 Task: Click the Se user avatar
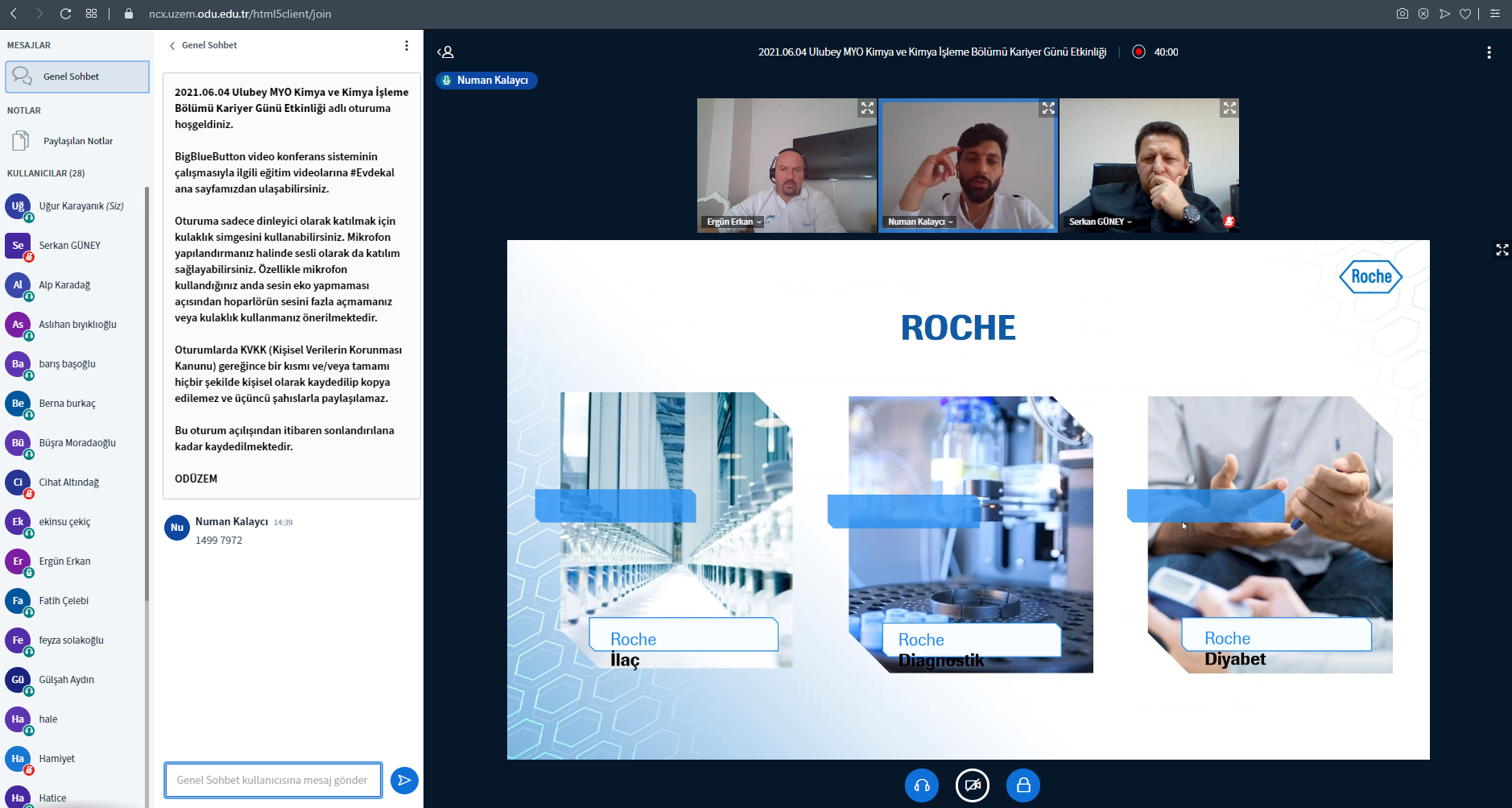[x=18, y=246]
